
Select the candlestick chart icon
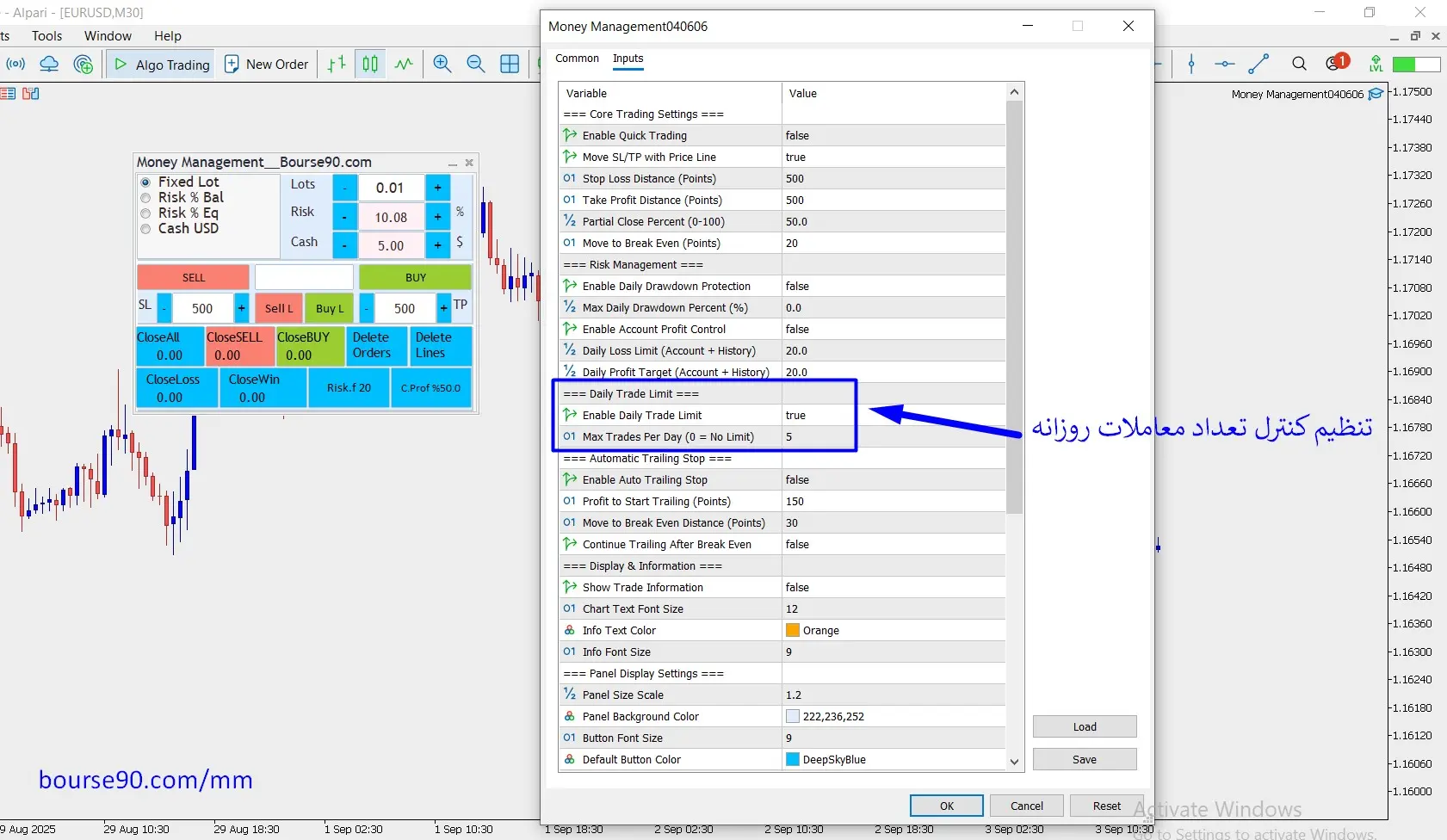tap(370, 64)
